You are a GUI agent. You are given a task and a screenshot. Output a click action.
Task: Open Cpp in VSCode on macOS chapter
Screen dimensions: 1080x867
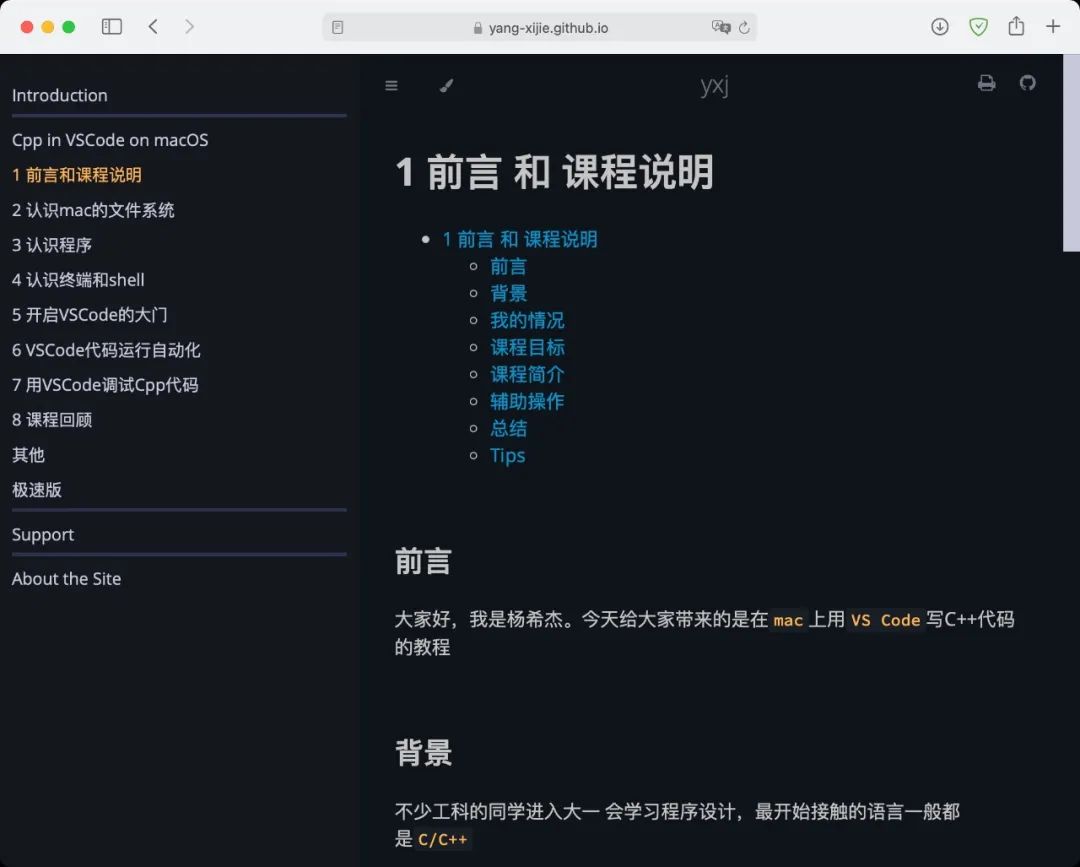110,140
